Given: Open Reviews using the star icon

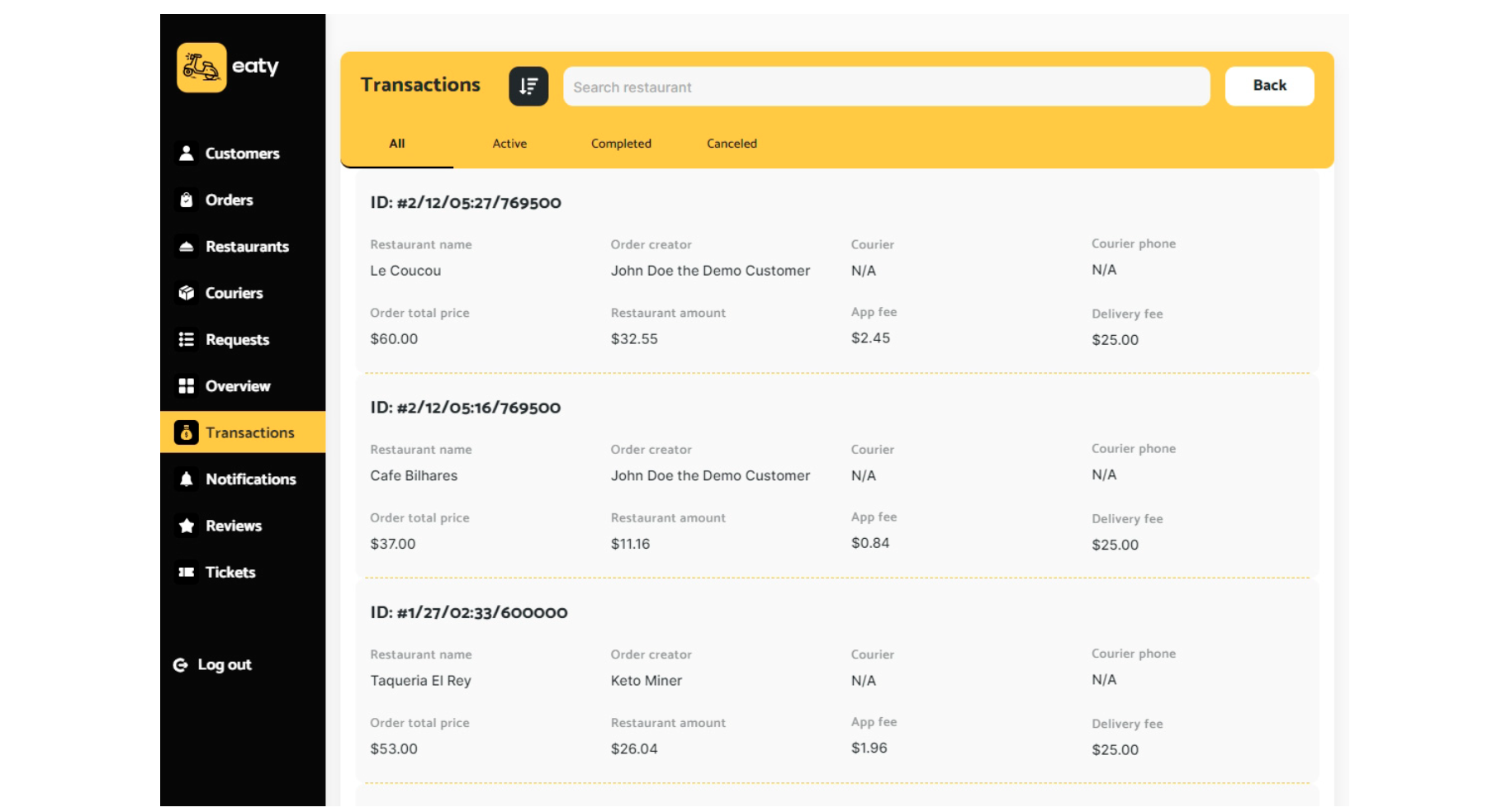Looking at the screenshot, I should tap(187, 526).
